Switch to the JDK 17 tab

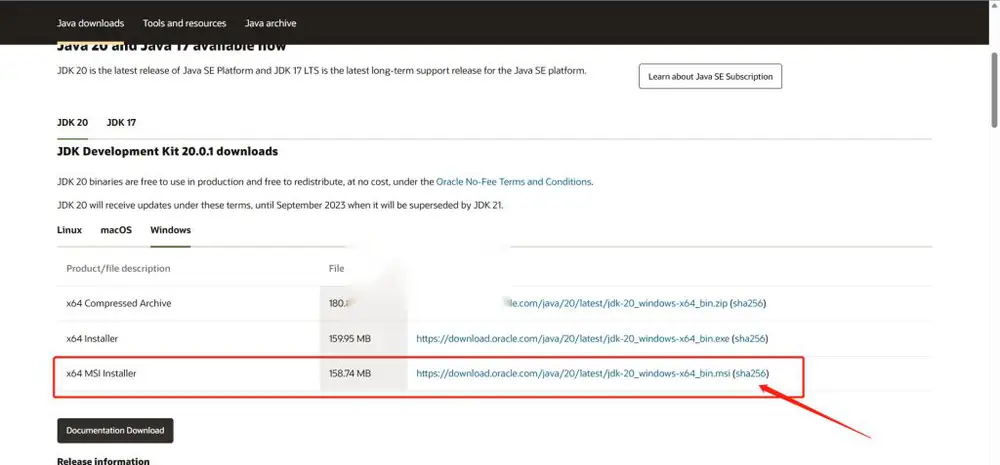click(121, 122)
